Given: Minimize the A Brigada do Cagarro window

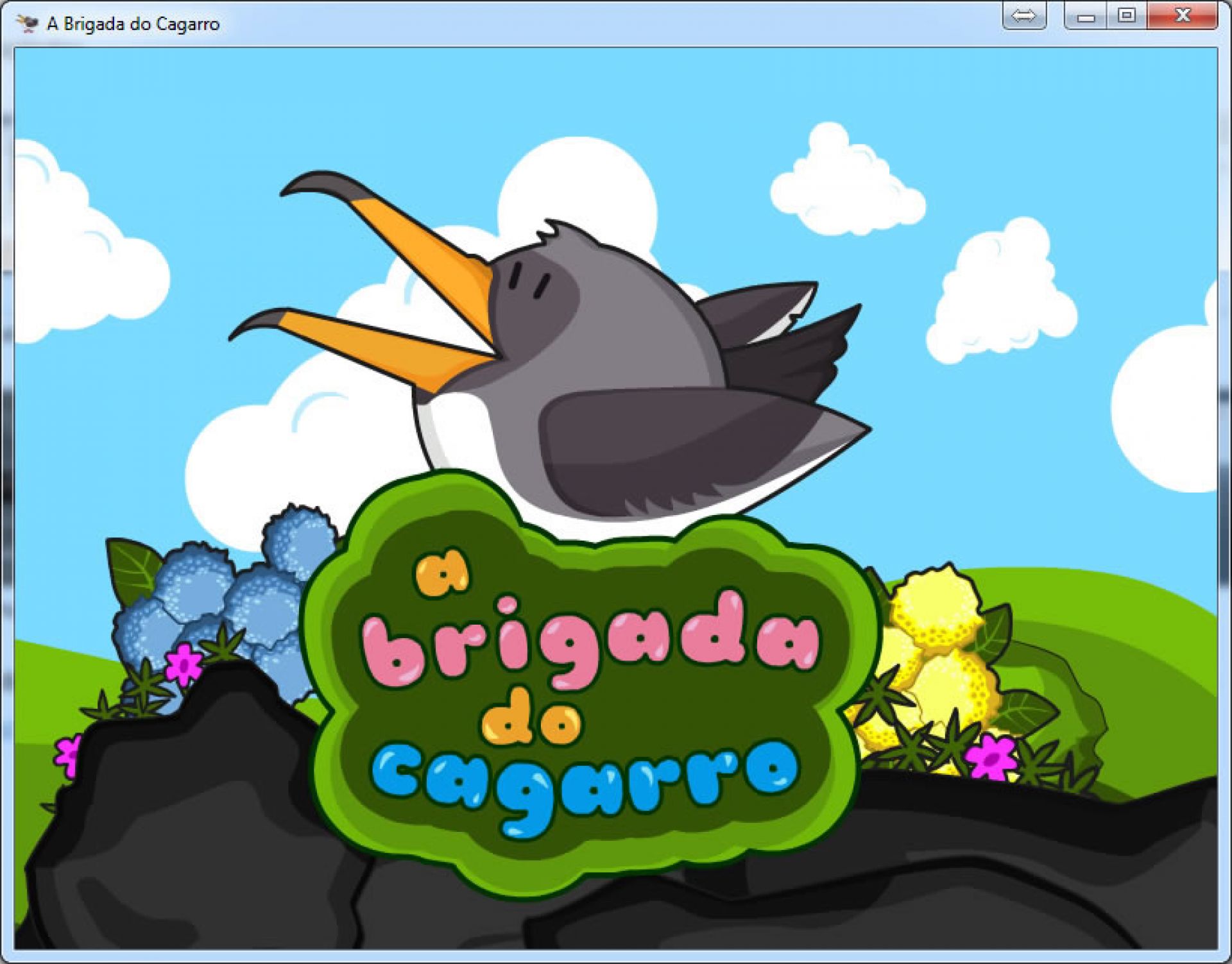Looking at the screenshot, I should tap(1086, 16).
